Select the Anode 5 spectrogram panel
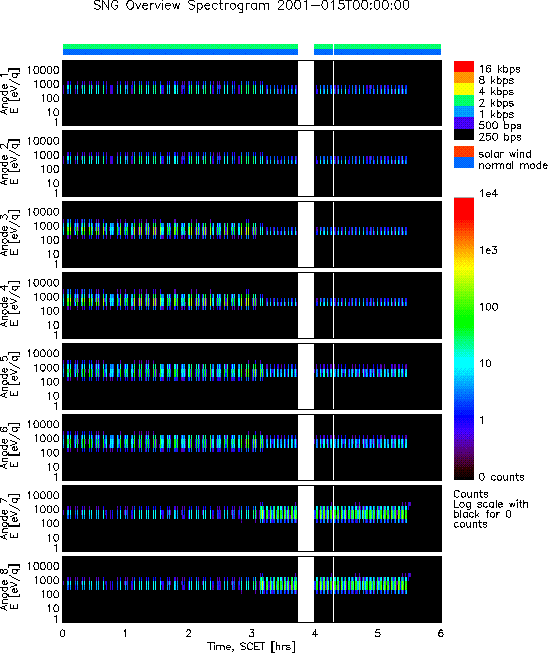The height and width of the screenshot is (653, 548). (252, 376)
